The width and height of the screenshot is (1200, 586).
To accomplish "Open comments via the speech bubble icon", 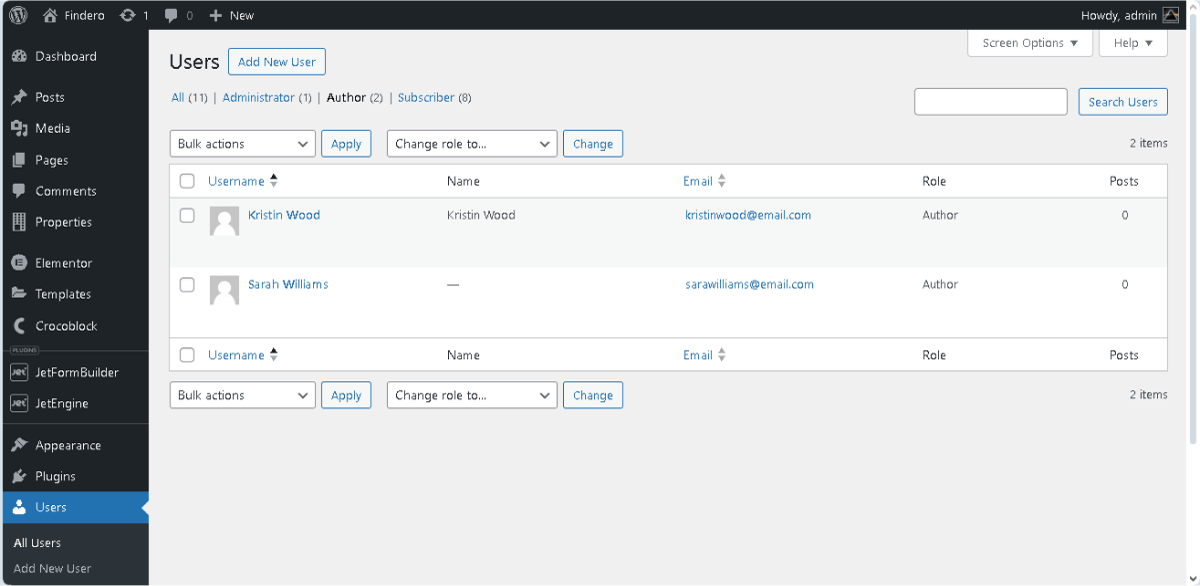I will click(x=173, y=15).
